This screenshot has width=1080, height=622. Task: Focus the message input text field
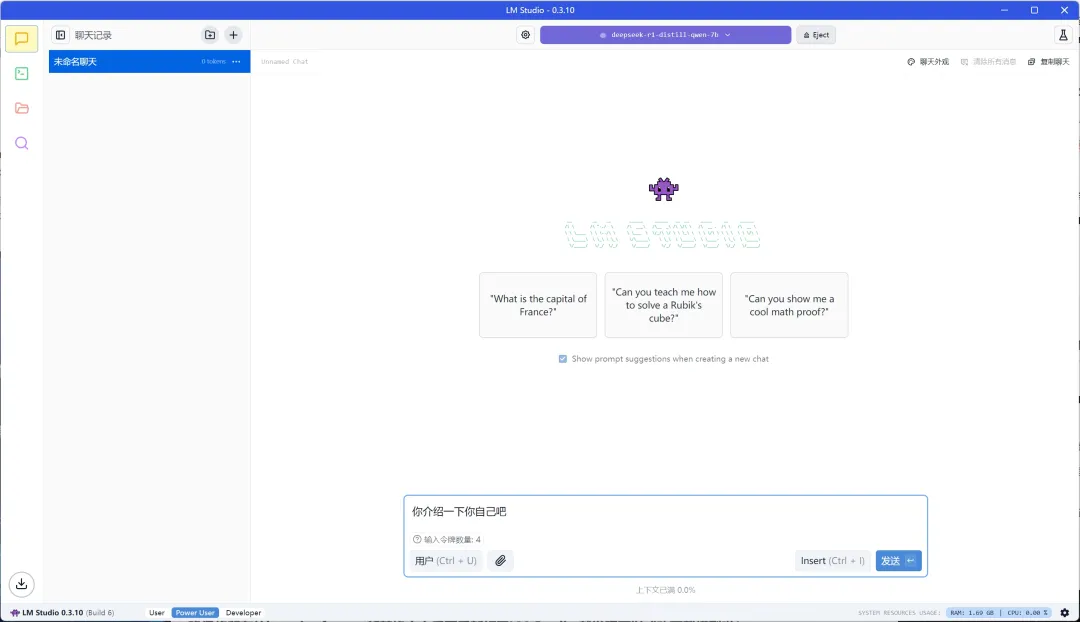point(665,512)
